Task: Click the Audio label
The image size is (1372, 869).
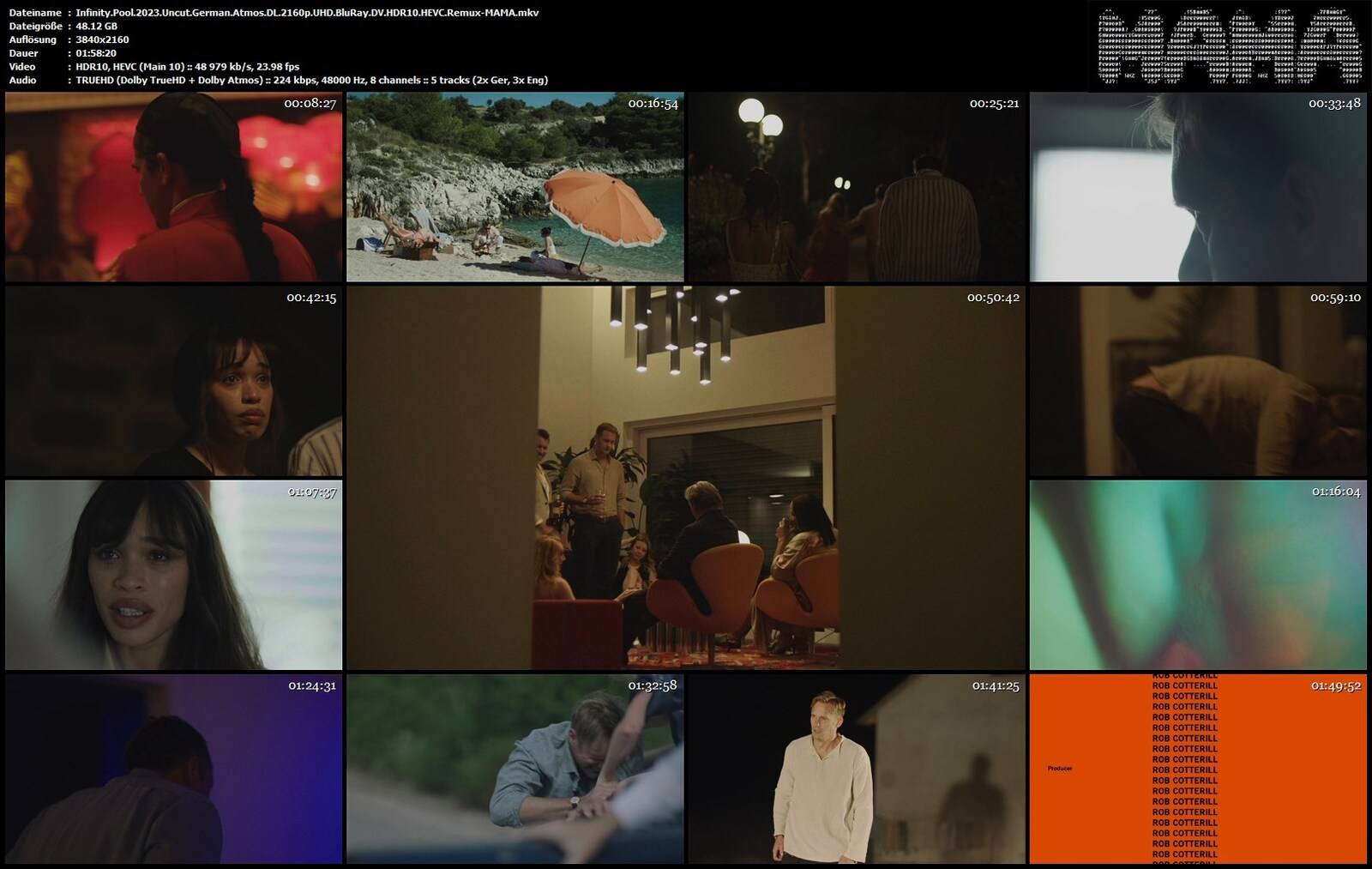Action: pyautogui.click(x=23, y=80)
